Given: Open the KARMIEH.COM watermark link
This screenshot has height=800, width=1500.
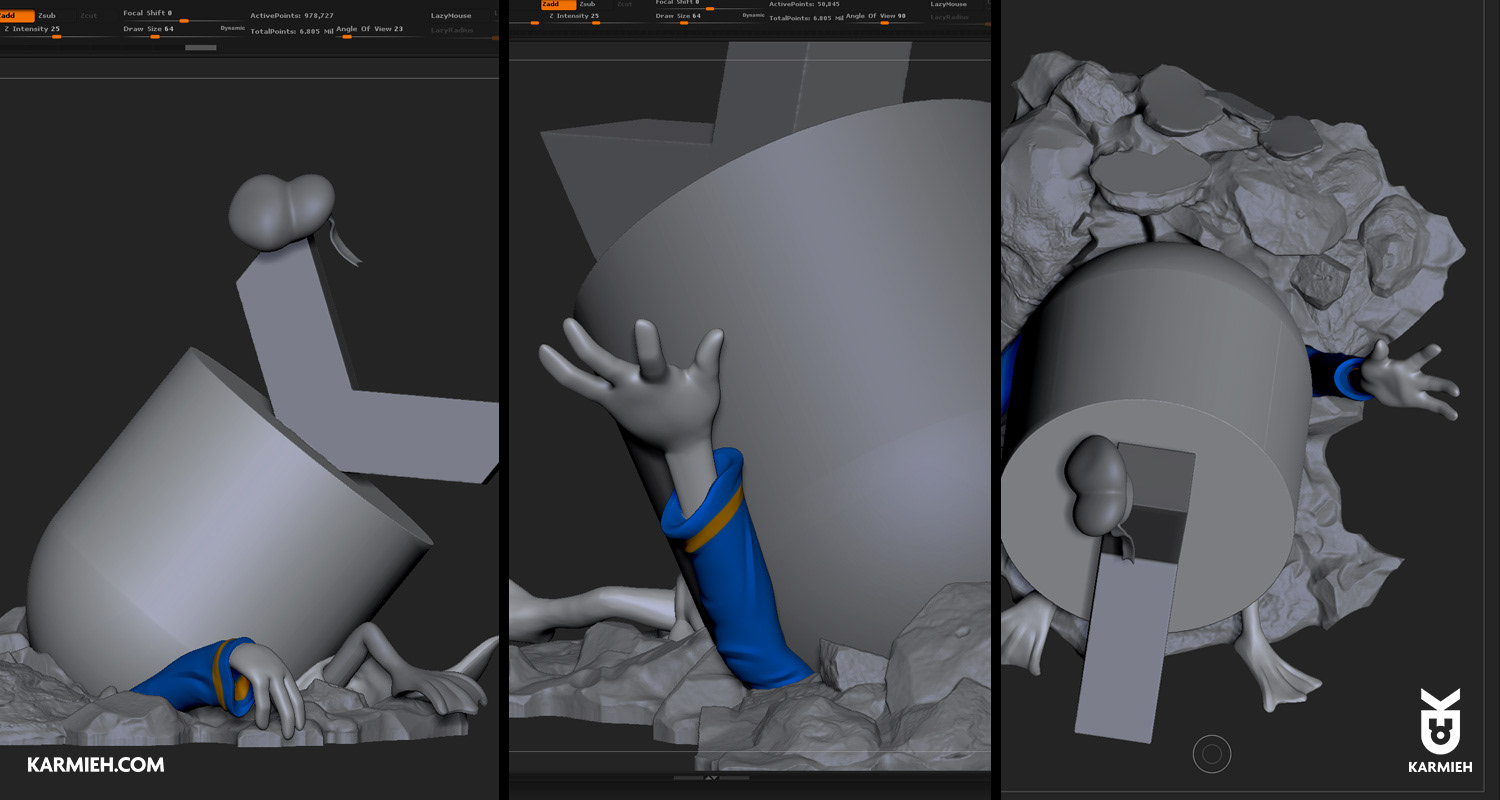Looking at the screenshot, I should (95, 765).
